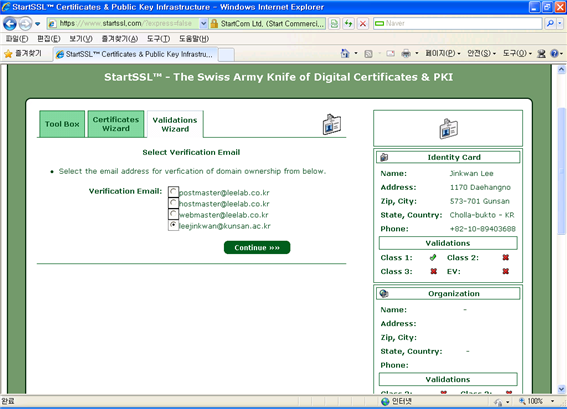Open the 안전(S) dropdown menu
The height and width of the screenshot is (409, 567).
[x=481, y=54]
